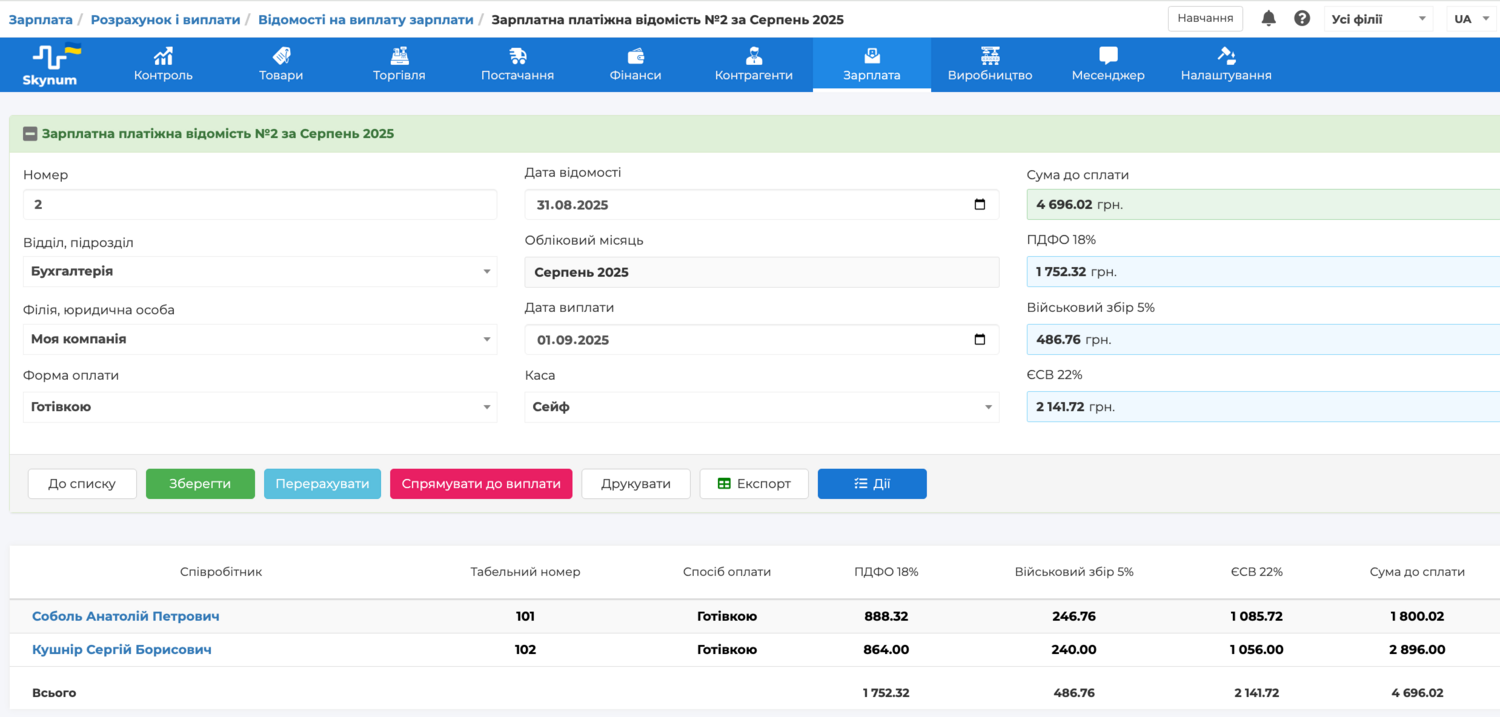Open the Фінанси wallet icon
Screen dimensions: 1500x717
635,56
